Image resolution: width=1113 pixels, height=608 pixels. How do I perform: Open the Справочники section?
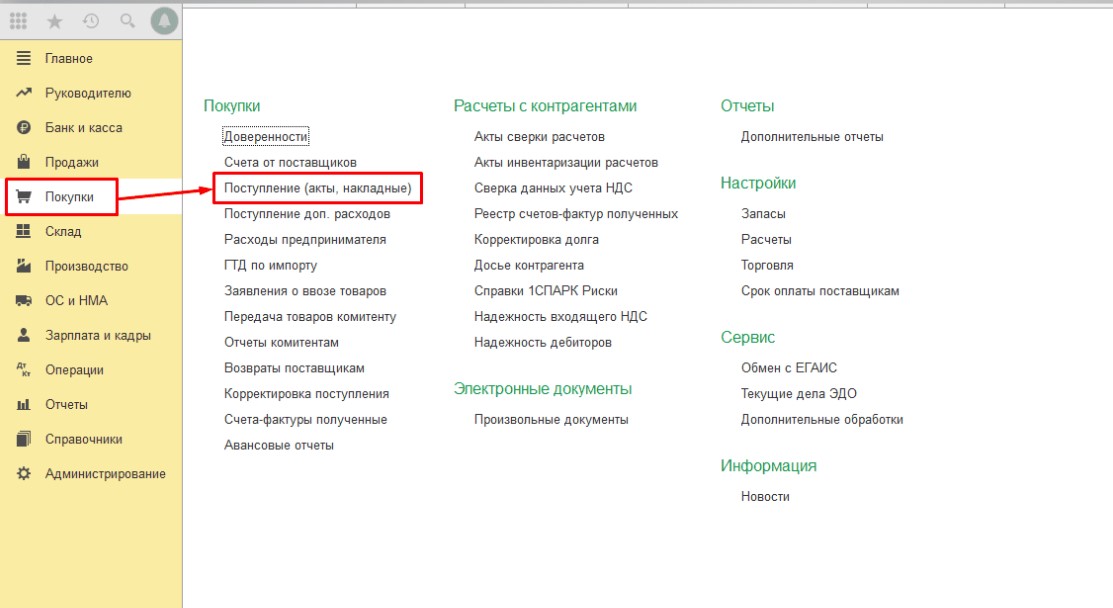click(x=83, y=439)
